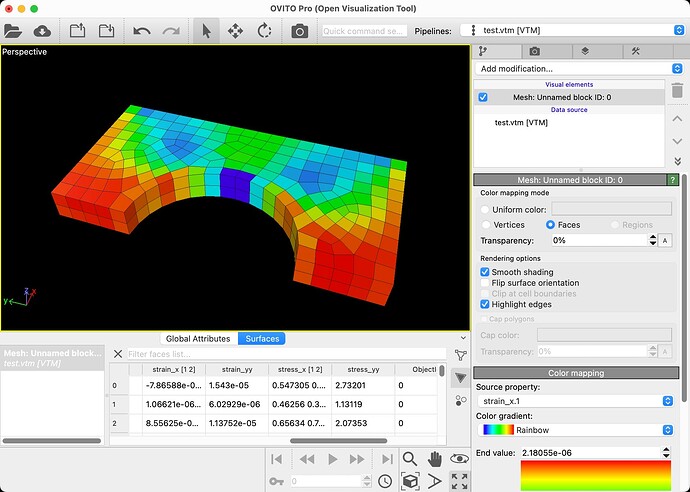Click the Uniform color swatch
This screenshot has width=690, height=492.
point(612,209)
